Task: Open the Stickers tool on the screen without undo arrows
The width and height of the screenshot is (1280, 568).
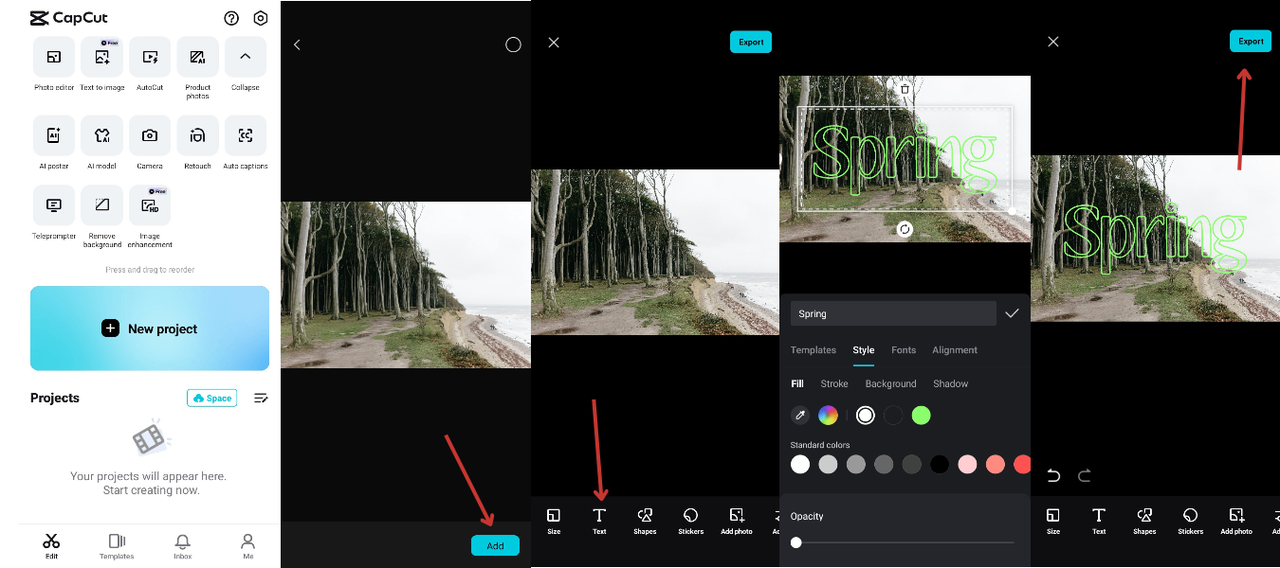Action: tap(691, 521)
